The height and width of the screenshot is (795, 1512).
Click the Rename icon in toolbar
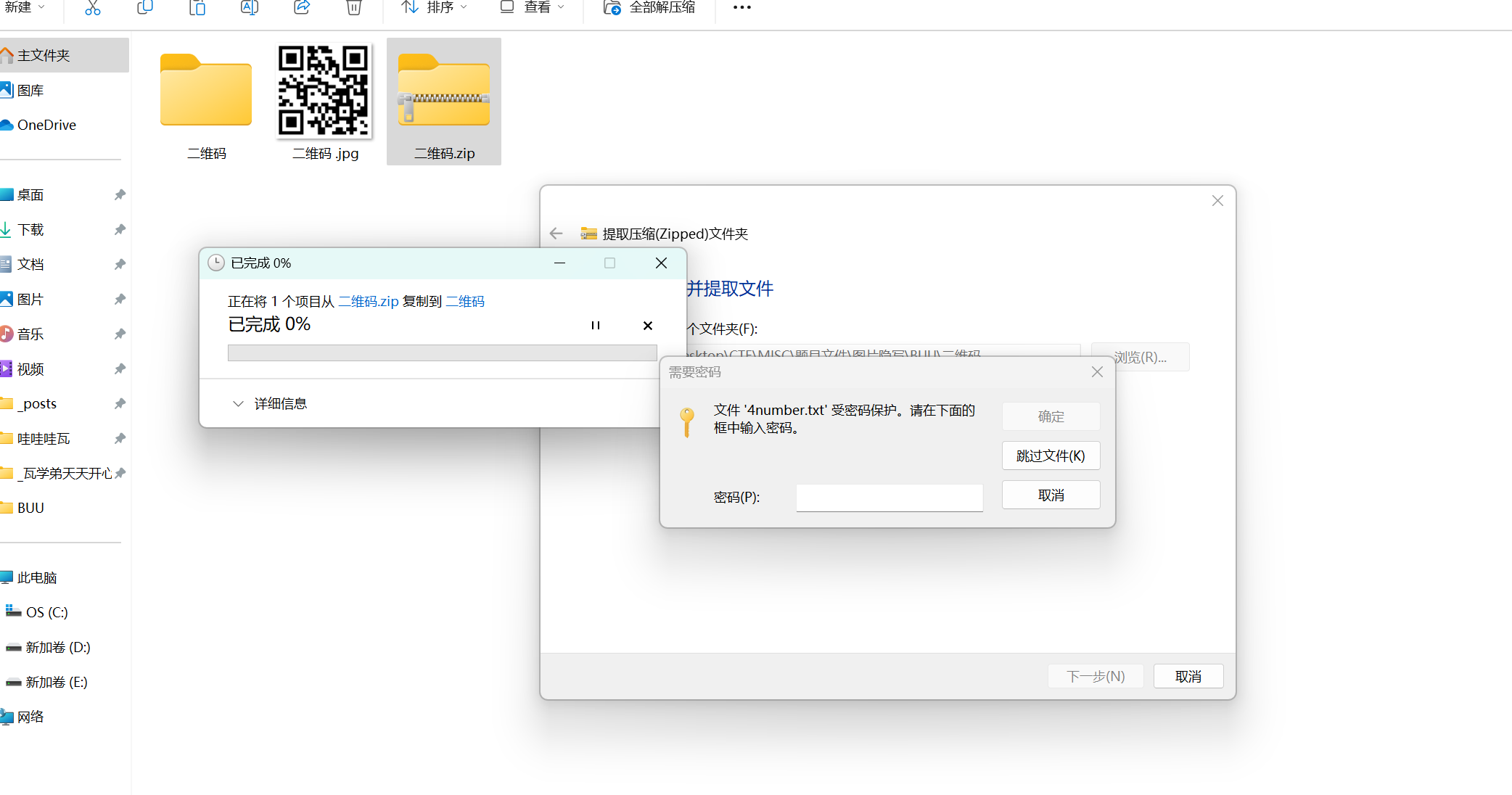coord(250,8)
